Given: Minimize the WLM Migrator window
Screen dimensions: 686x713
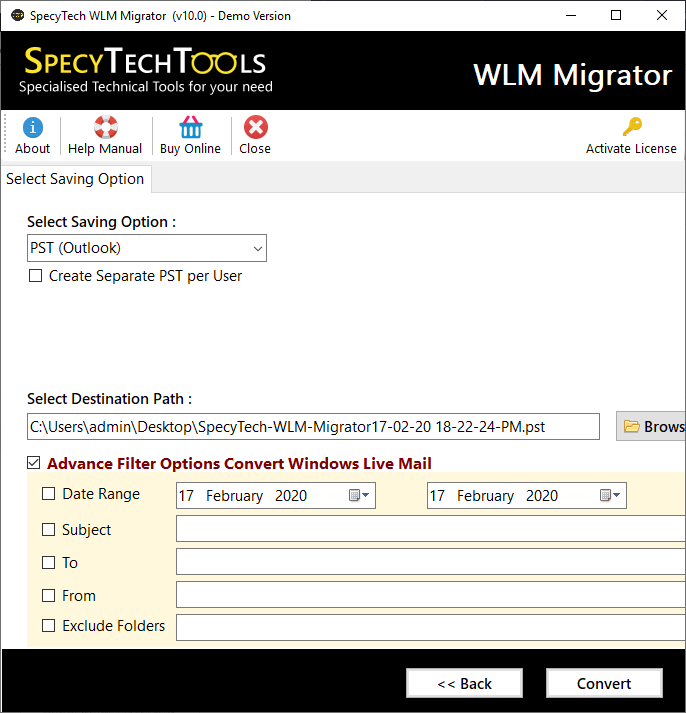Looking at the screenshot, I should pyautogui.click(x=571, y=15).
